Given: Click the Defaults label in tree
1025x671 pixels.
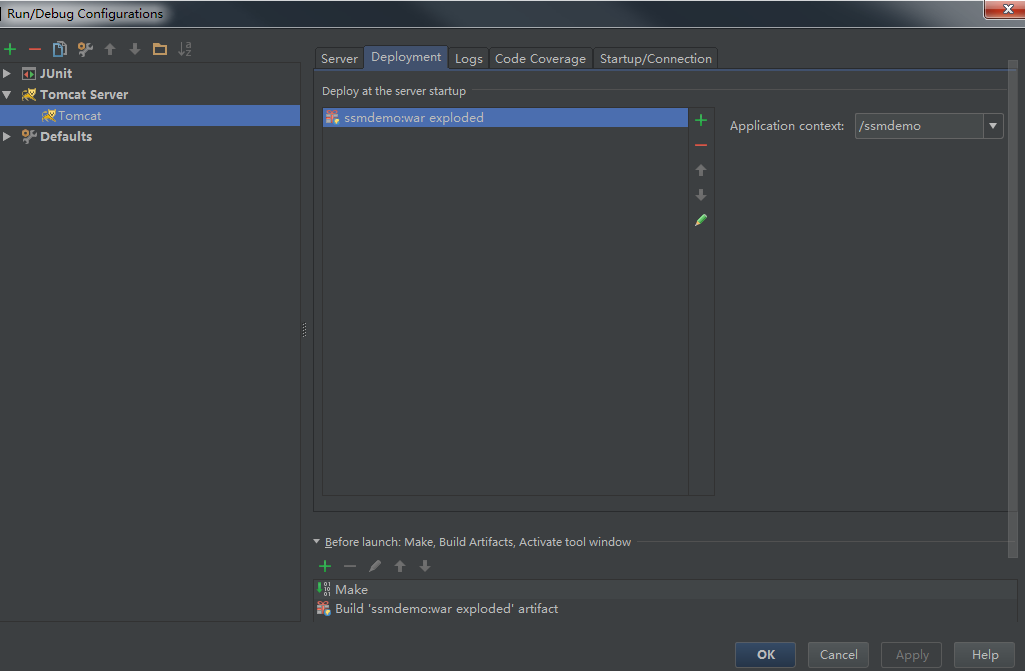Looking at the screenshot, I should click(66, 137).
